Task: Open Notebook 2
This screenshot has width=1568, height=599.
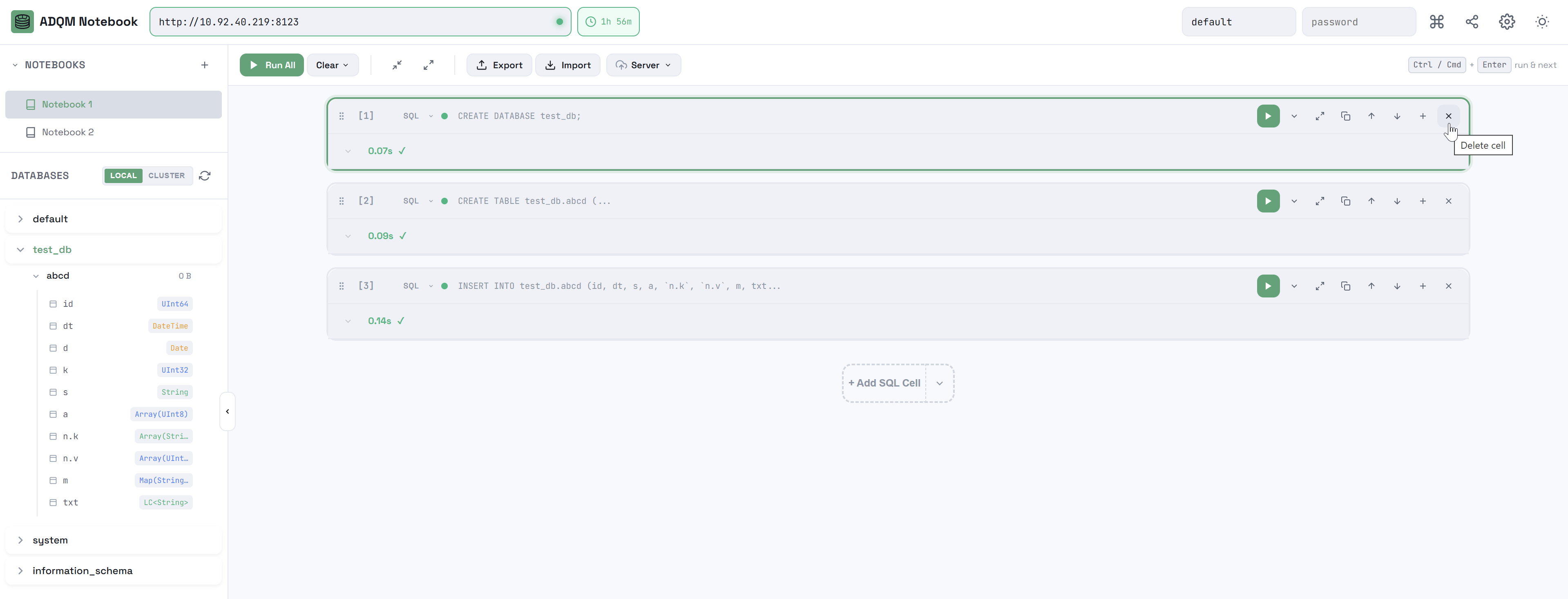Action: pos(67,132)
